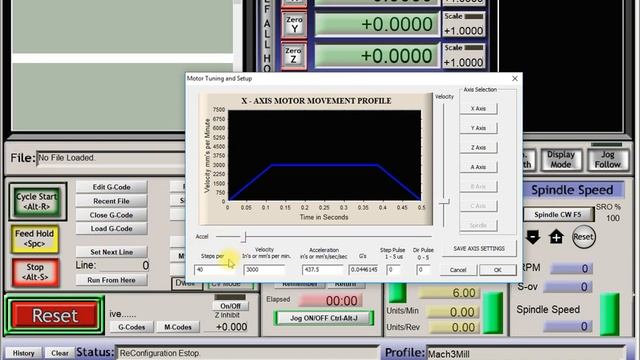Open the Recent File list

111,201
